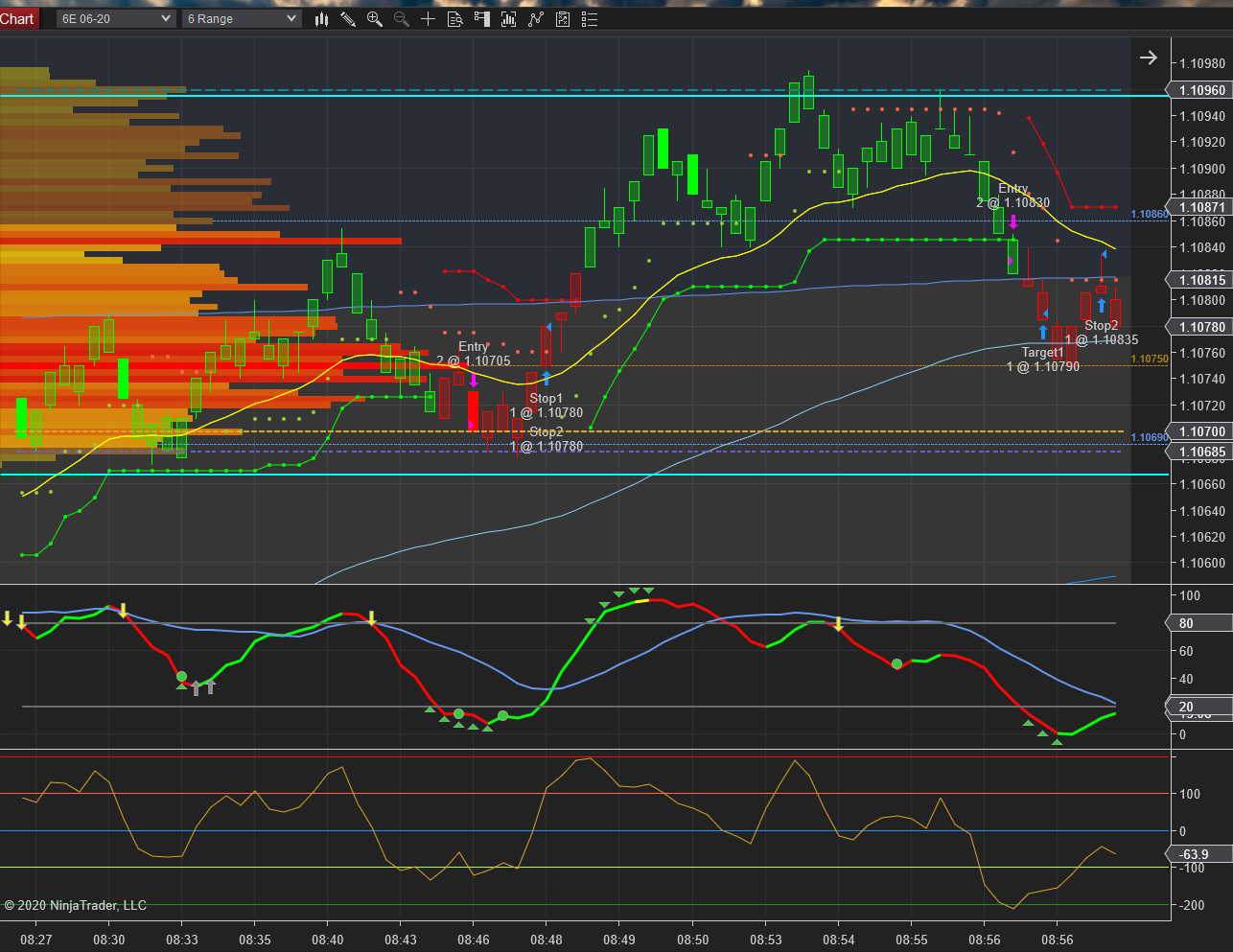The image size is (1233, 952).
Task: Select the drawing tools pencil icon
Action: tap(348, 18)
